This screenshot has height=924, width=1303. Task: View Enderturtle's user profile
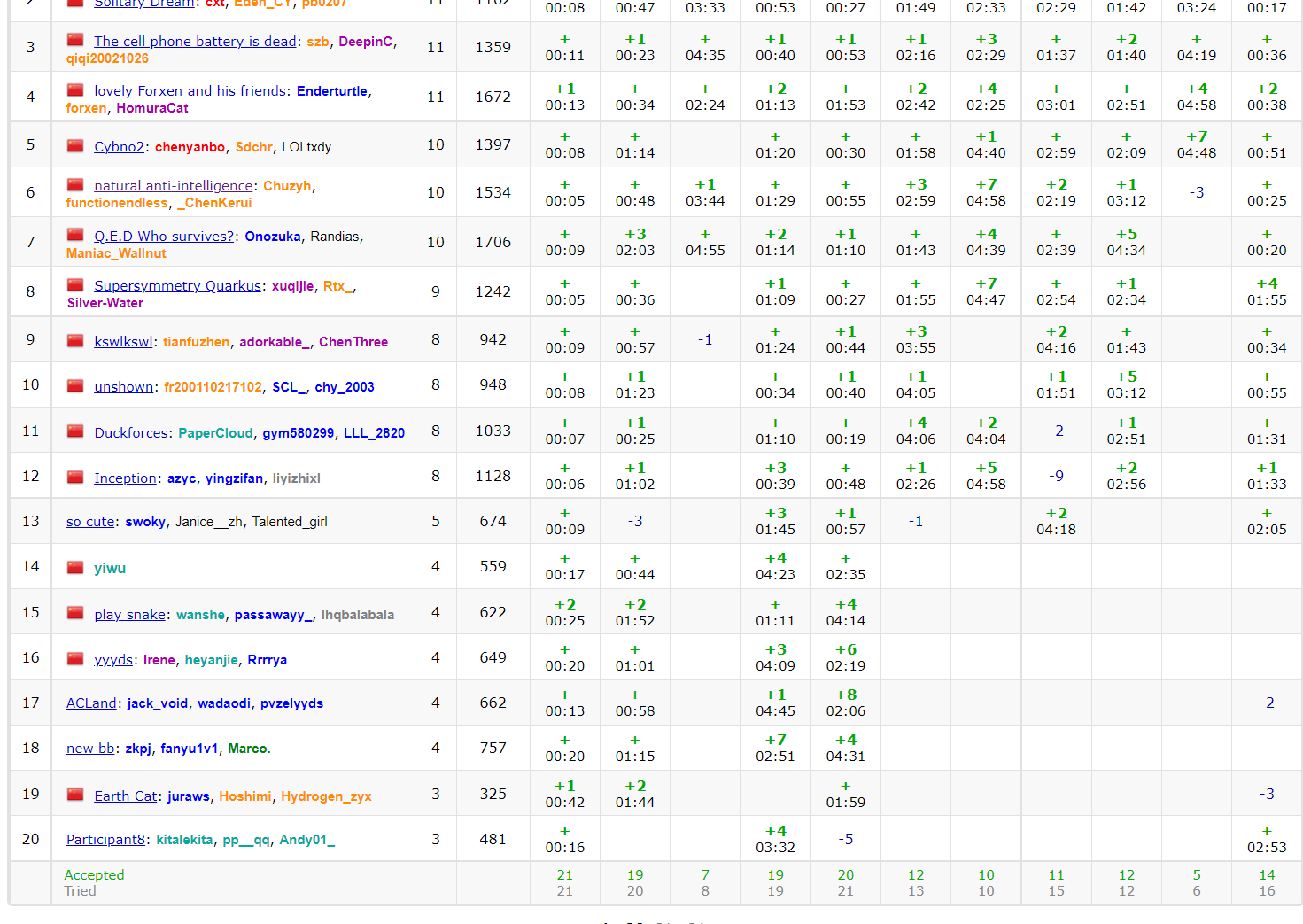click(x=333, y=91)
